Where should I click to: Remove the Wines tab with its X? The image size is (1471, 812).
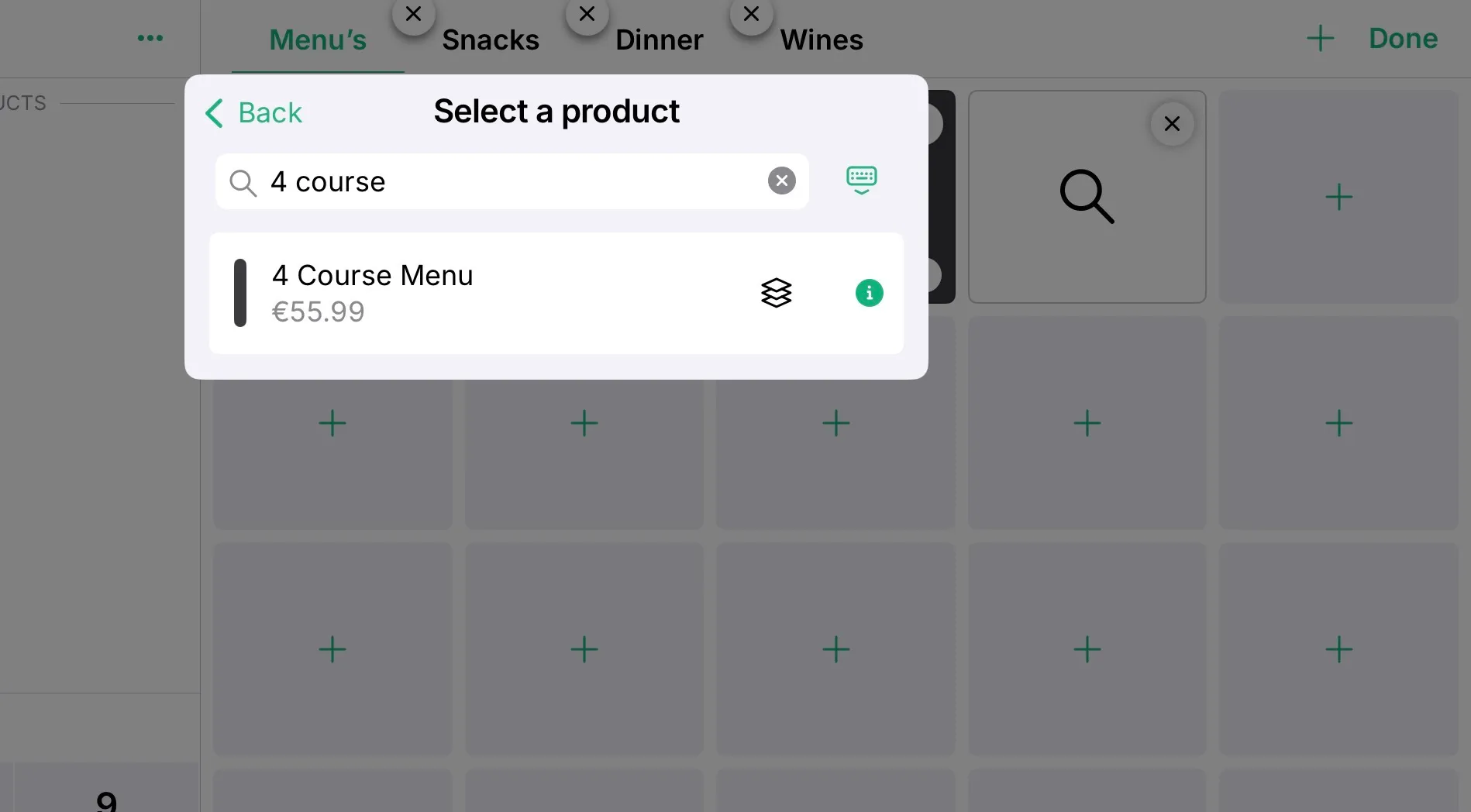click(x=751, y=14)
